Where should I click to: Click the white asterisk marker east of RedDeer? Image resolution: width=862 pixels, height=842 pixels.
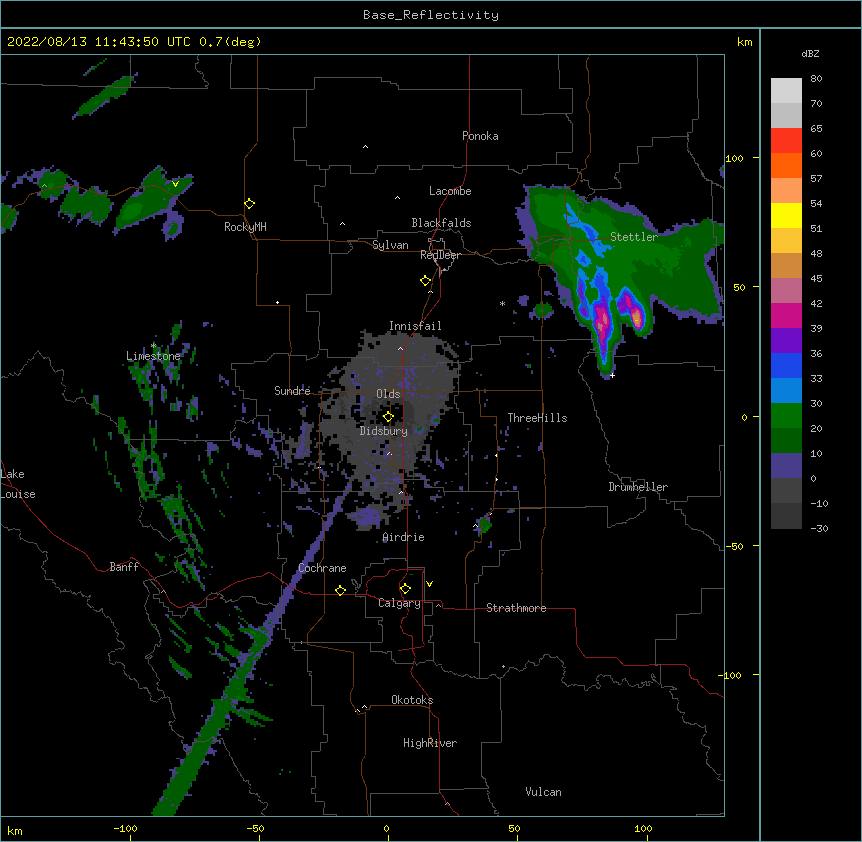coord(502,303)
